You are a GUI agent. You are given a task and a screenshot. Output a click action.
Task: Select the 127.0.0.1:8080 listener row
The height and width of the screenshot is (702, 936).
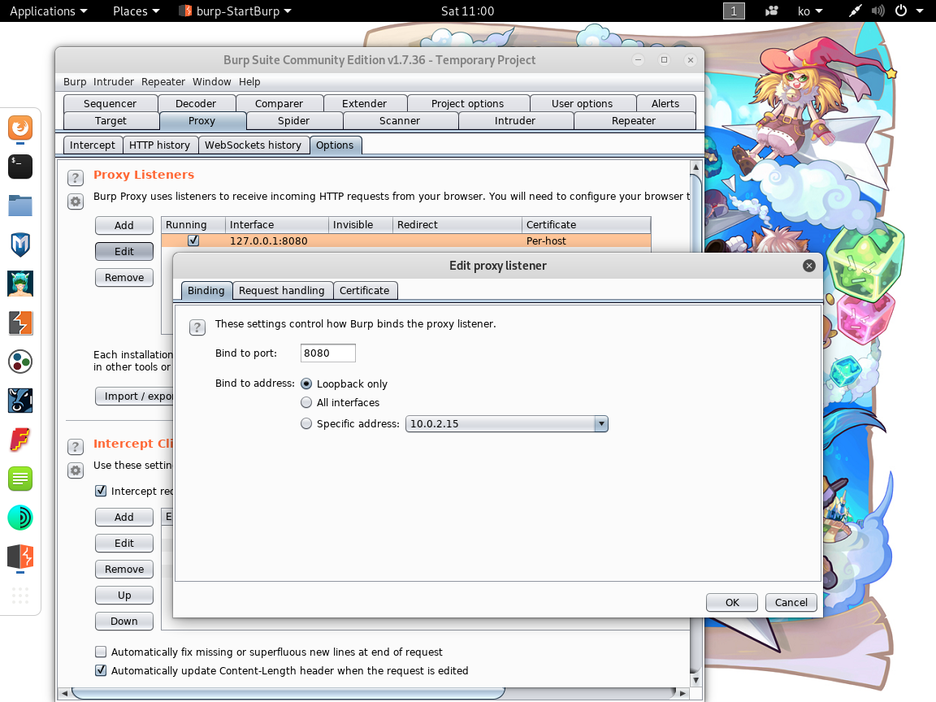[x=406, y=241]
